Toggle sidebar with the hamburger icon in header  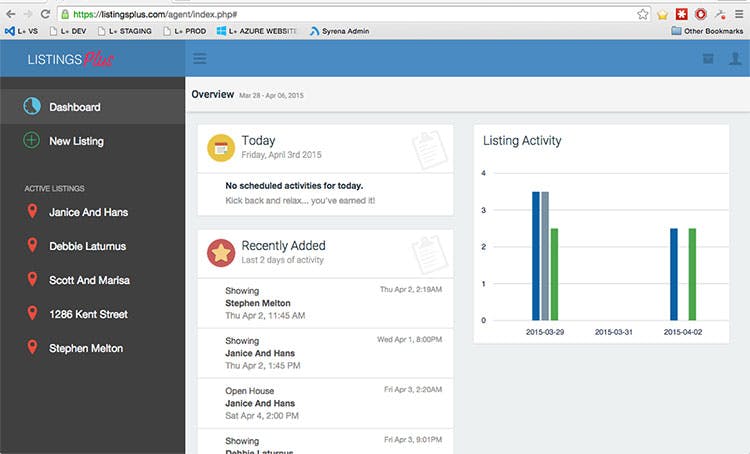pyautogui.click(x=200, y=58)
